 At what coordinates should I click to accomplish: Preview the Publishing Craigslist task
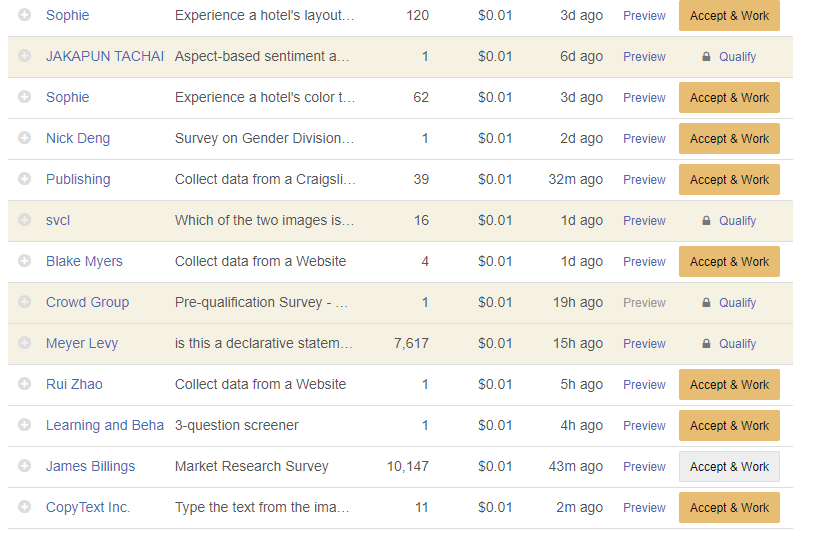click(x=644, y=179)
